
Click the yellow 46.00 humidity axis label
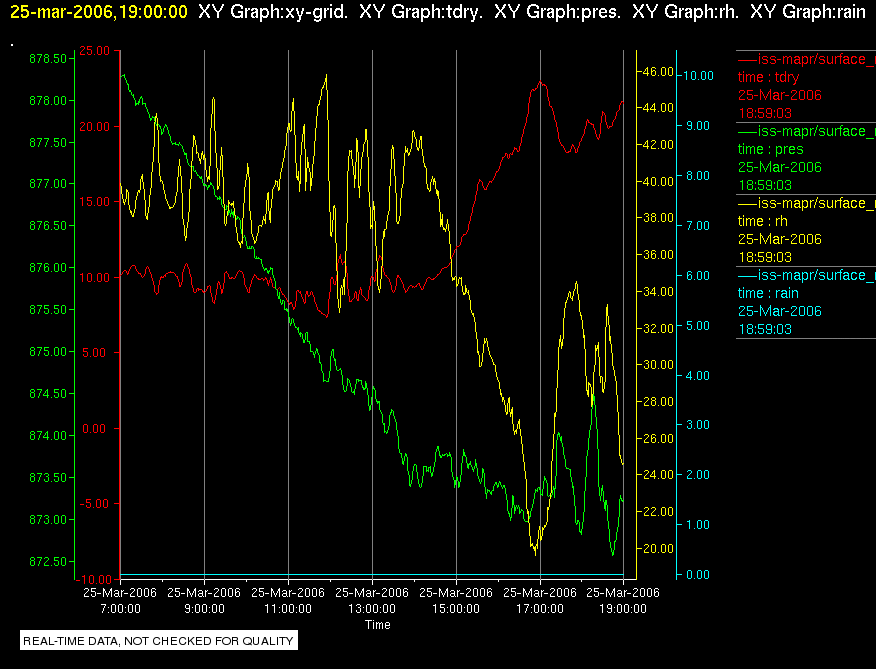[x=659, y=72]
